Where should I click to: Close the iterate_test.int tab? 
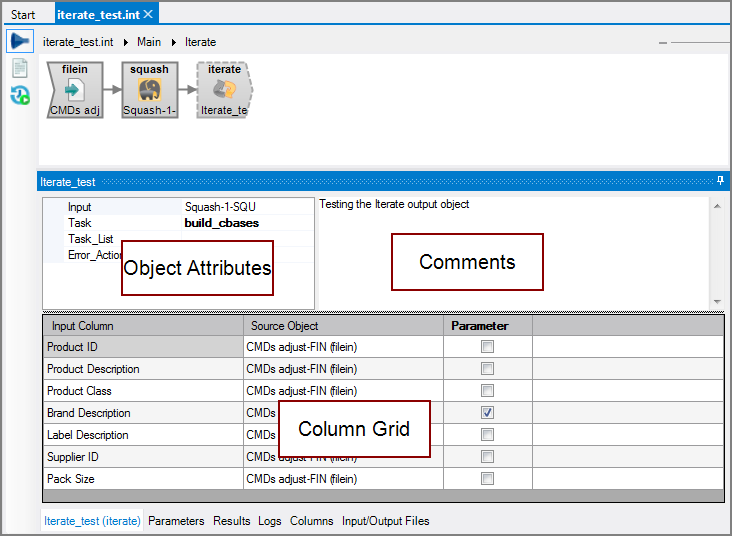(148, 14)
